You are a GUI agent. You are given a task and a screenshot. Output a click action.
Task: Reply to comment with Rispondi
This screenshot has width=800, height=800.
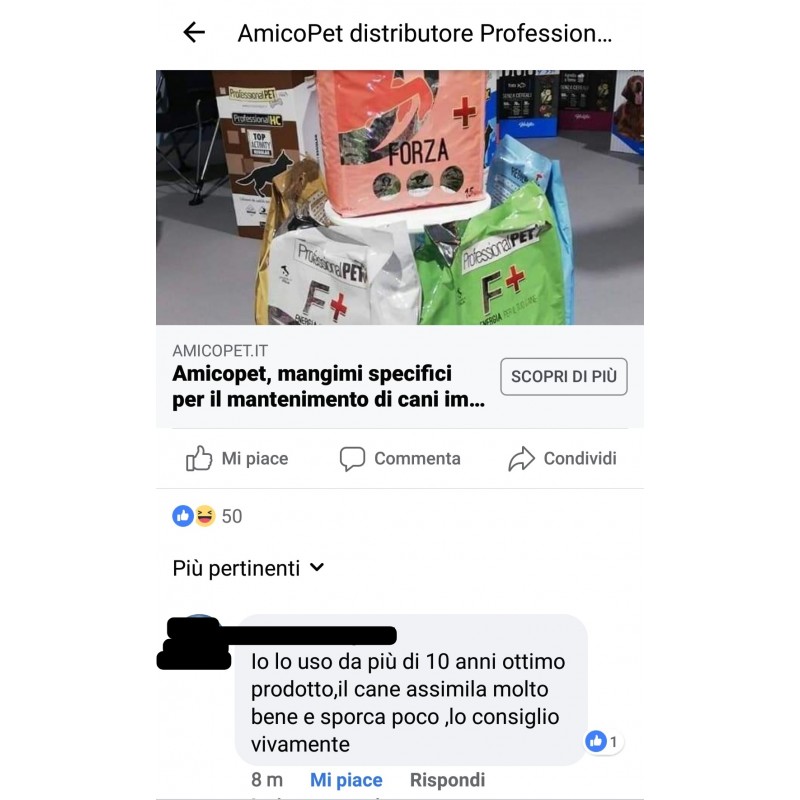(x=447, y=780)
